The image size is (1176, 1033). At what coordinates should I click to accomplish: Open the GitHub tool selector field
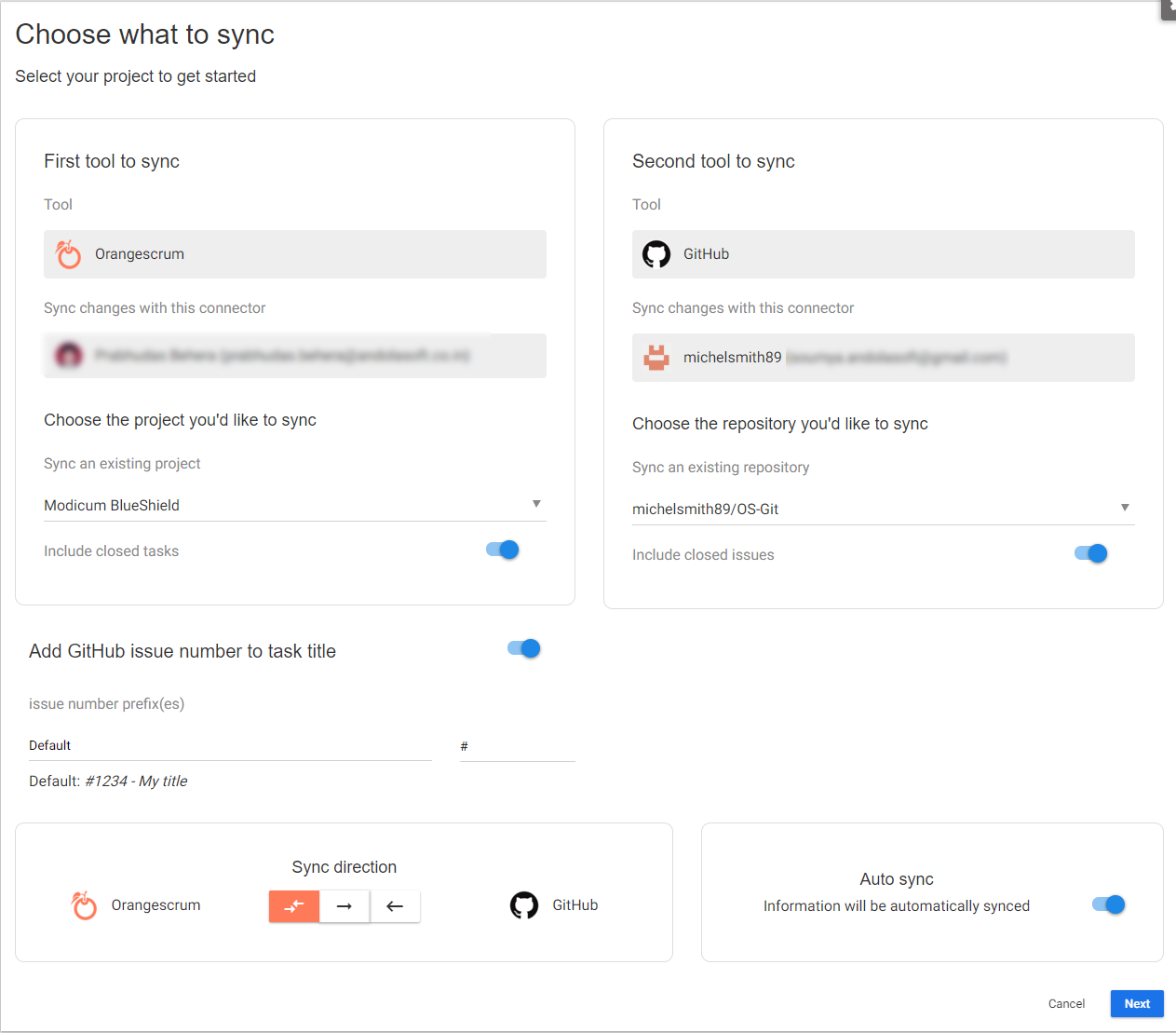pos(884,254)
